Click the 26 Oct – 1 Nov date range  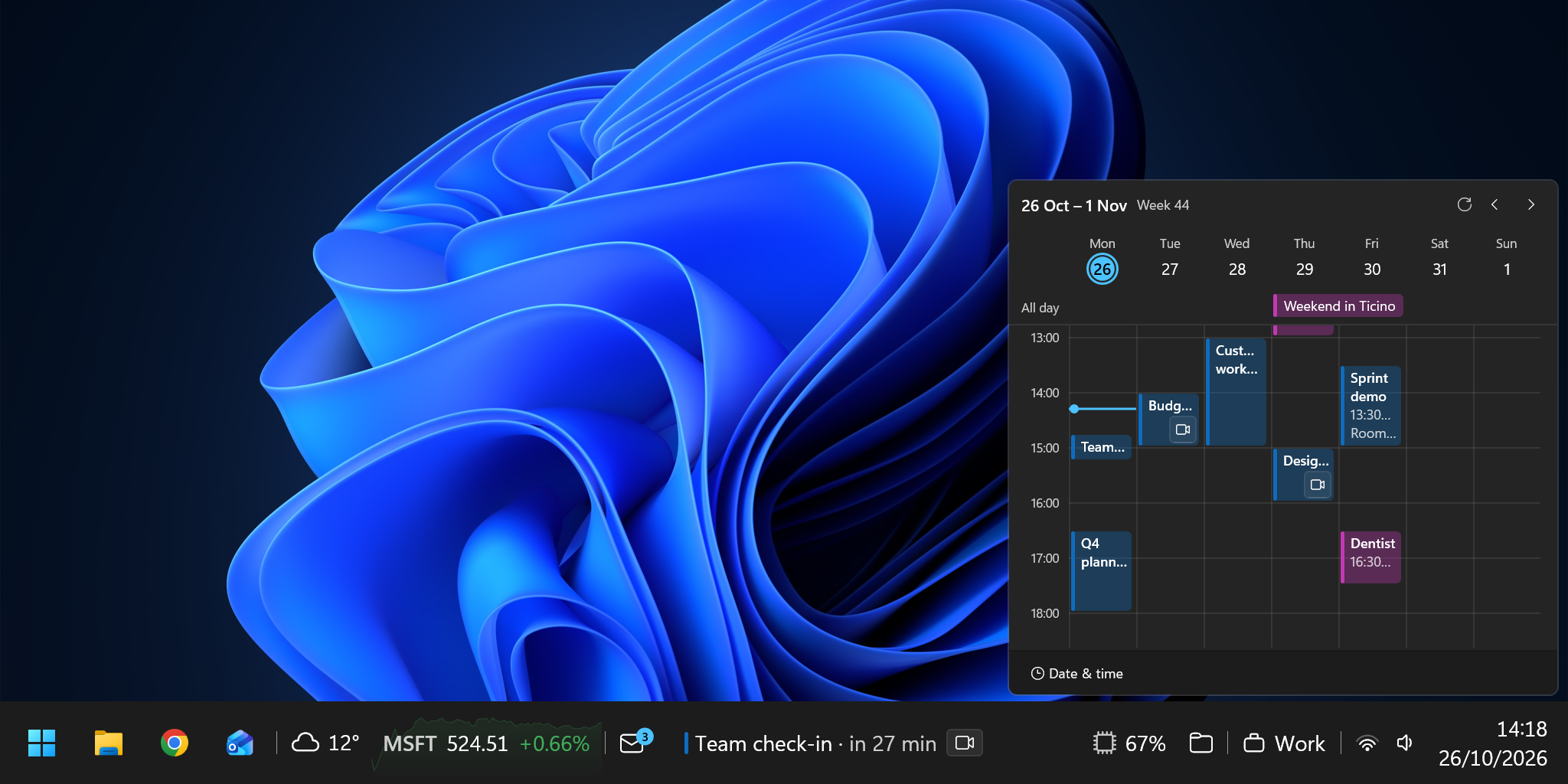(1073, 205)
